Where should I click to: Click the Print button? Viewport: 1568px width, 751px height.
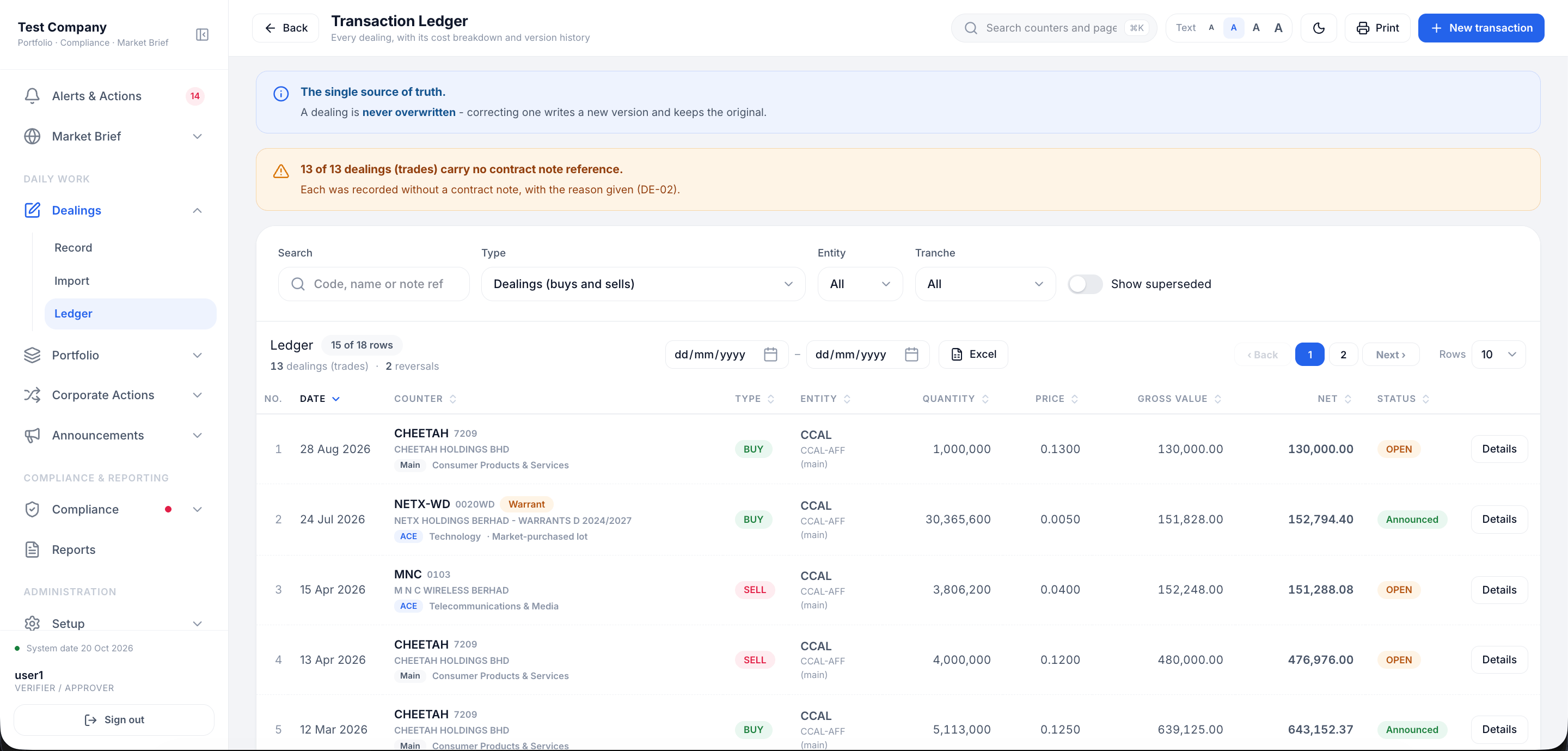(1377, 28)
